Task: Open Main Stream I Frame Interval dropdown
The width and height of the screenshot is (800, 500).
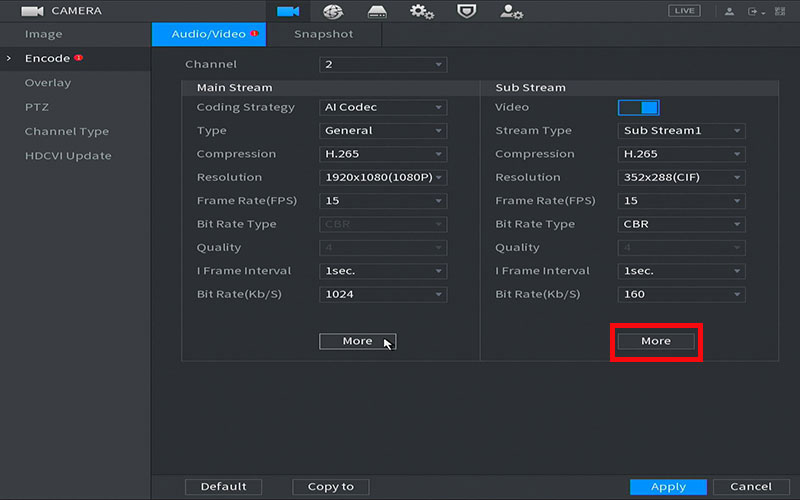Action: (383, 271)
